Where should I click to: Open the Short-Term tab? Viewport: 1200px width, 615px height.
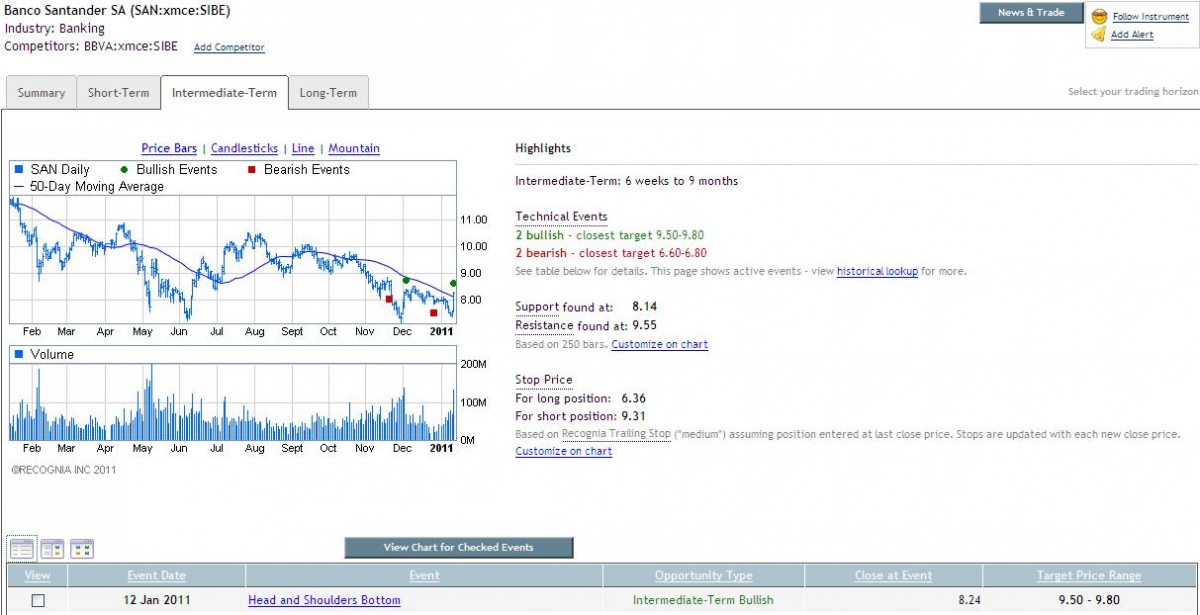pos(118,93)
